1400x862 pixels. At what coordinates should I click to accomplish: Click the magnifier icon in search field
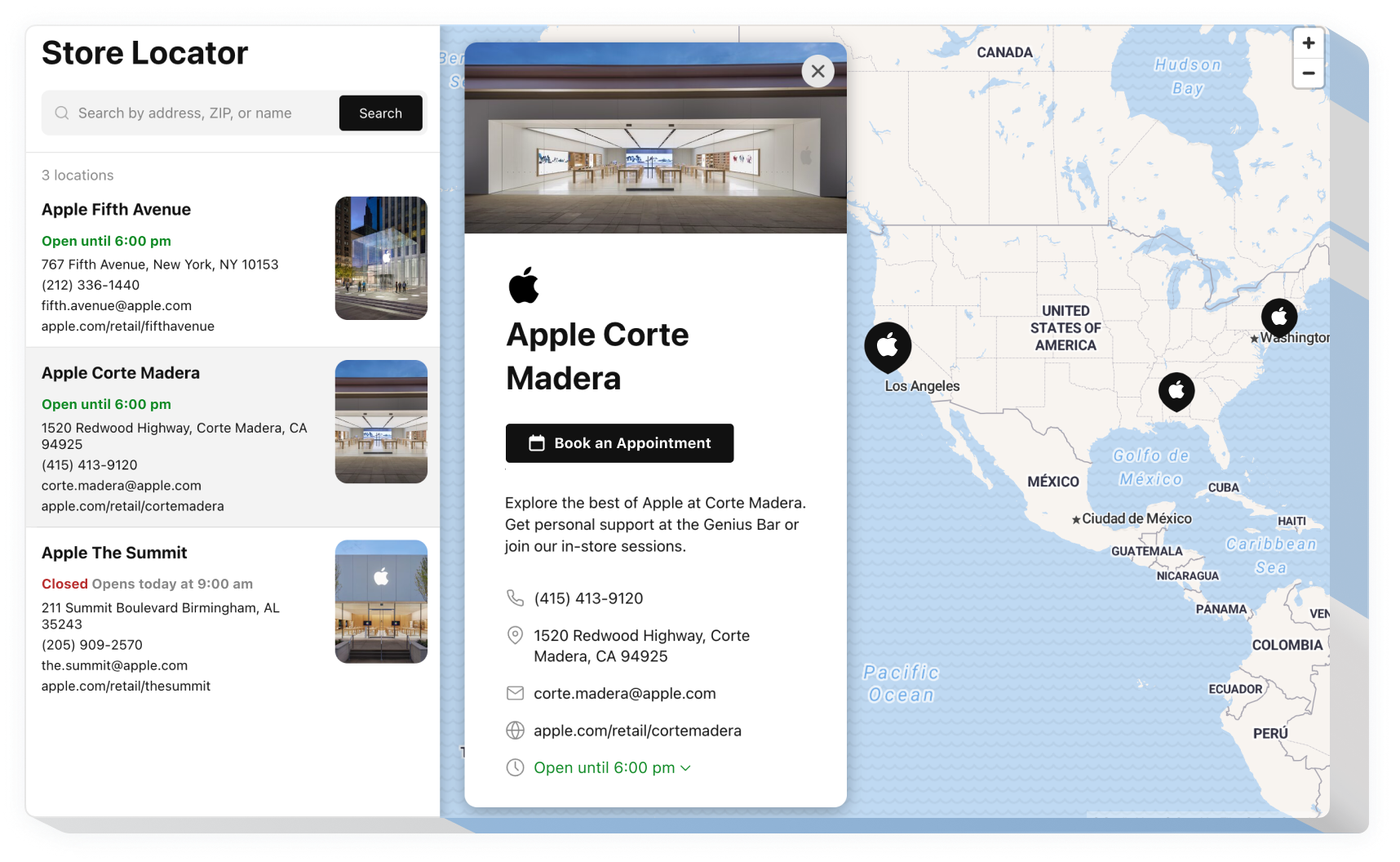click(x=61, y=113)
